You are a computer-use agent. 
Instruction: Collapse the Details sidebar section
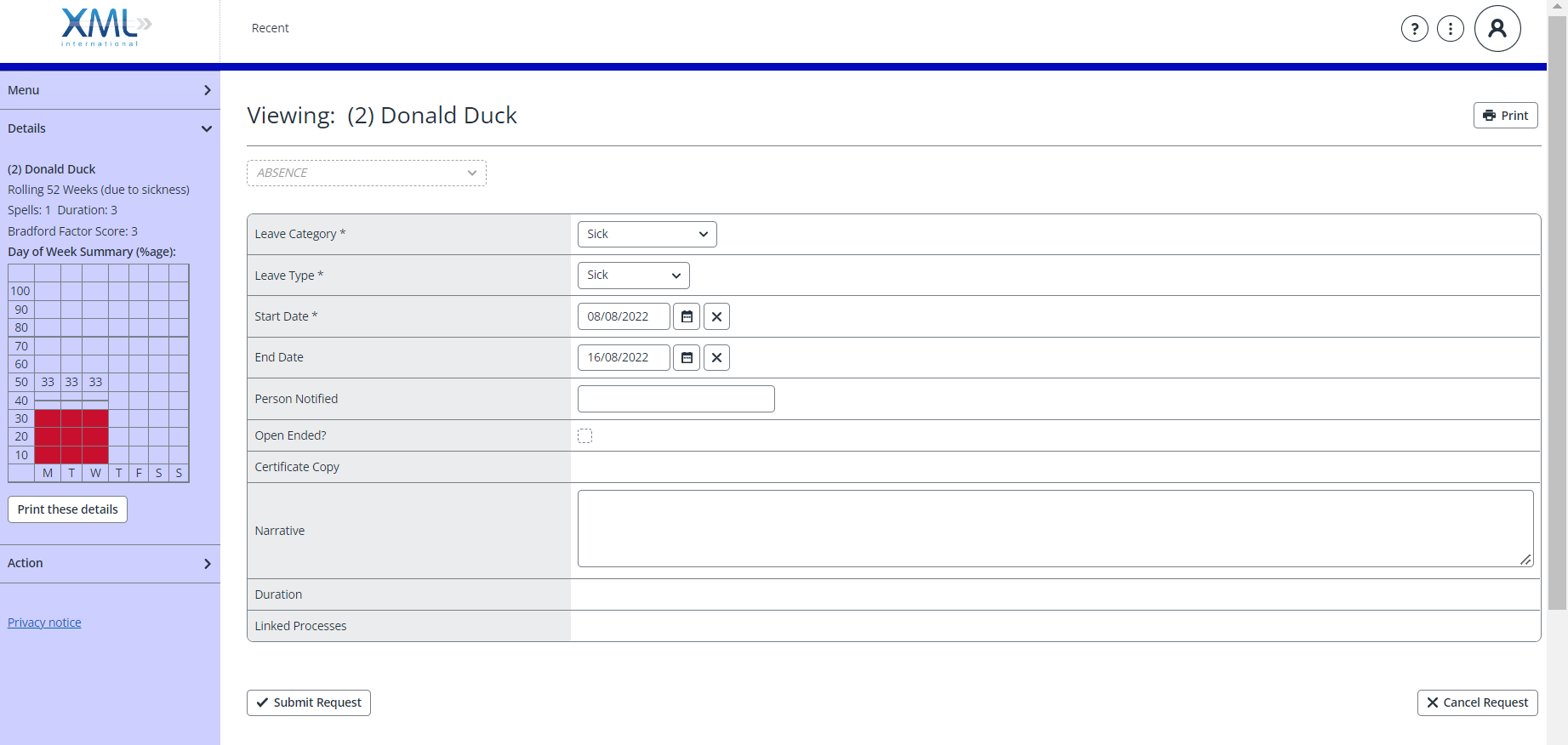[110, 128]
